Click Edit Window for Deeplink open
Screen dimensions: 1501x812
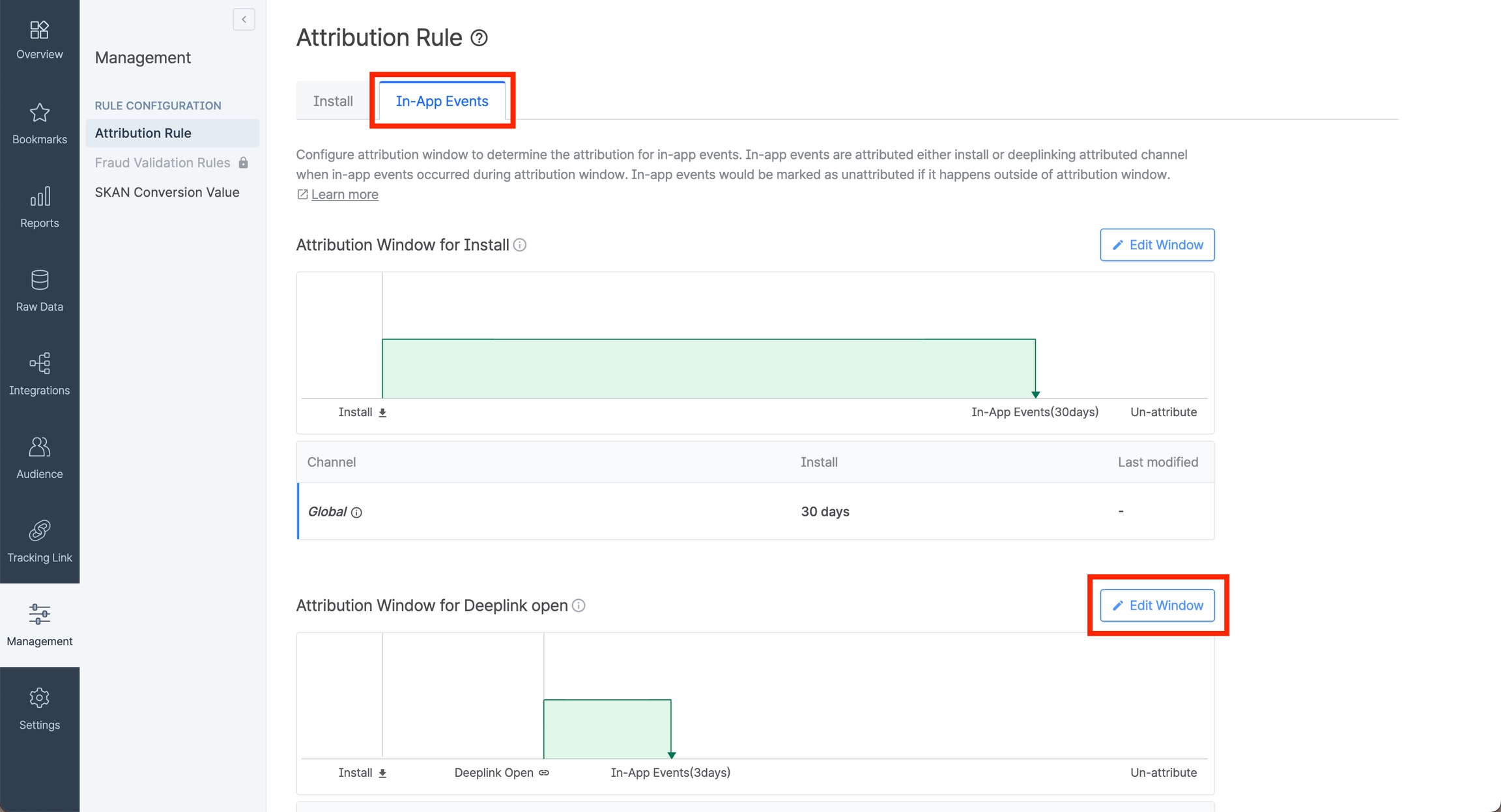tap(1157, 606)
